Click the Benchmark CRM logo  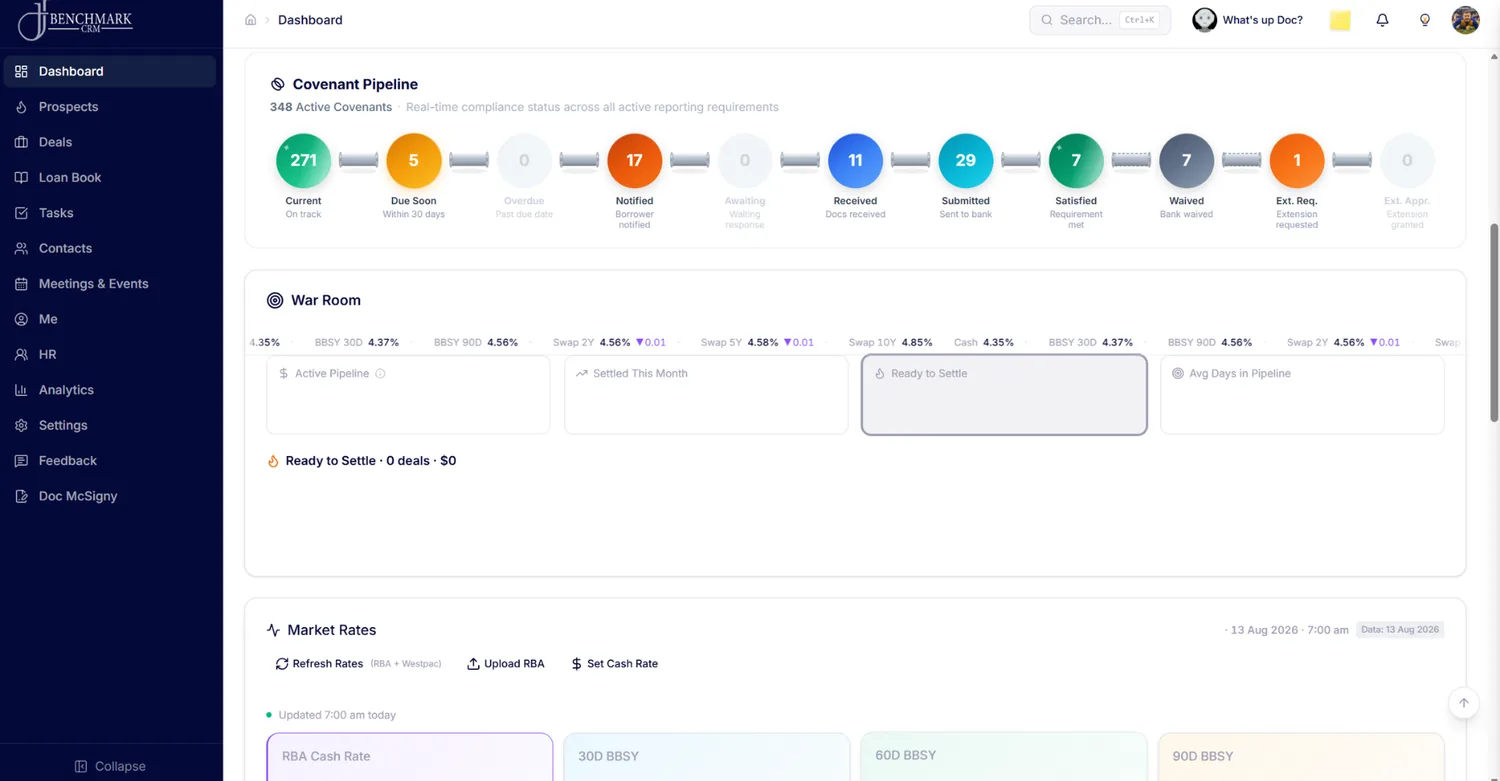pos(76,20)
